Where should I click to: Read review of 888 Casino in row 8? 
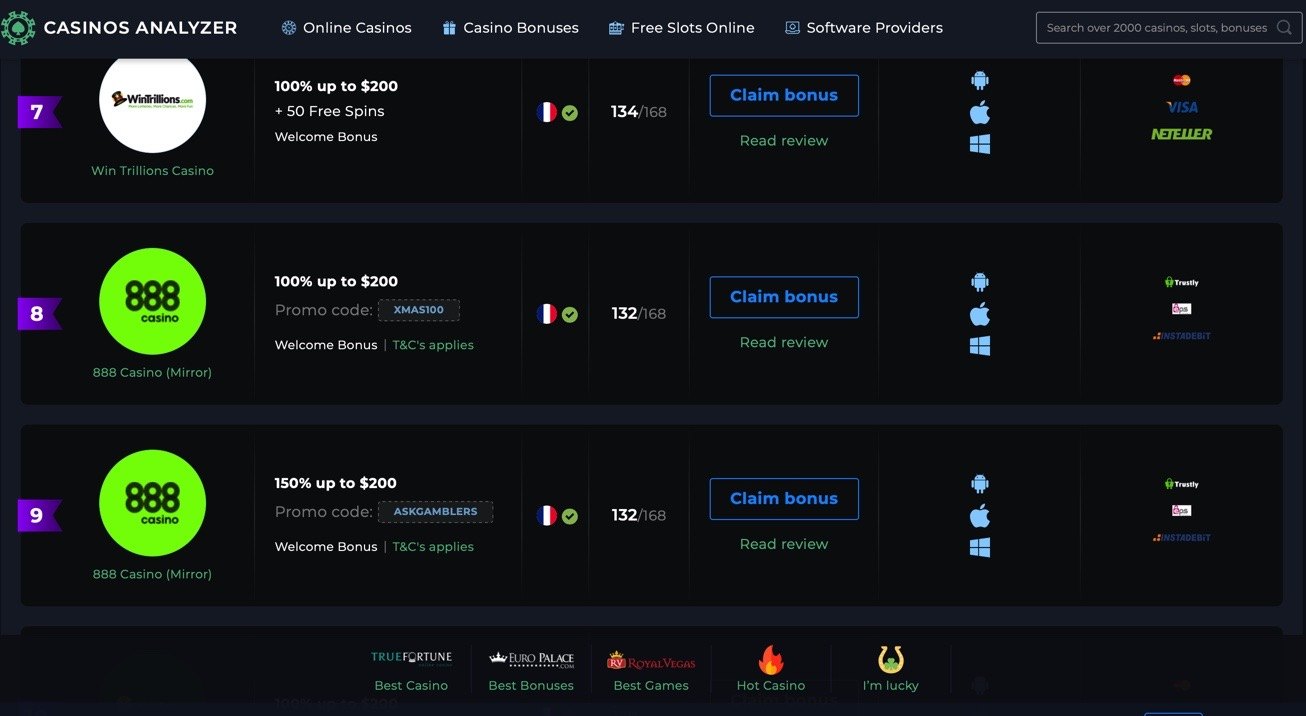pos(784,343)
